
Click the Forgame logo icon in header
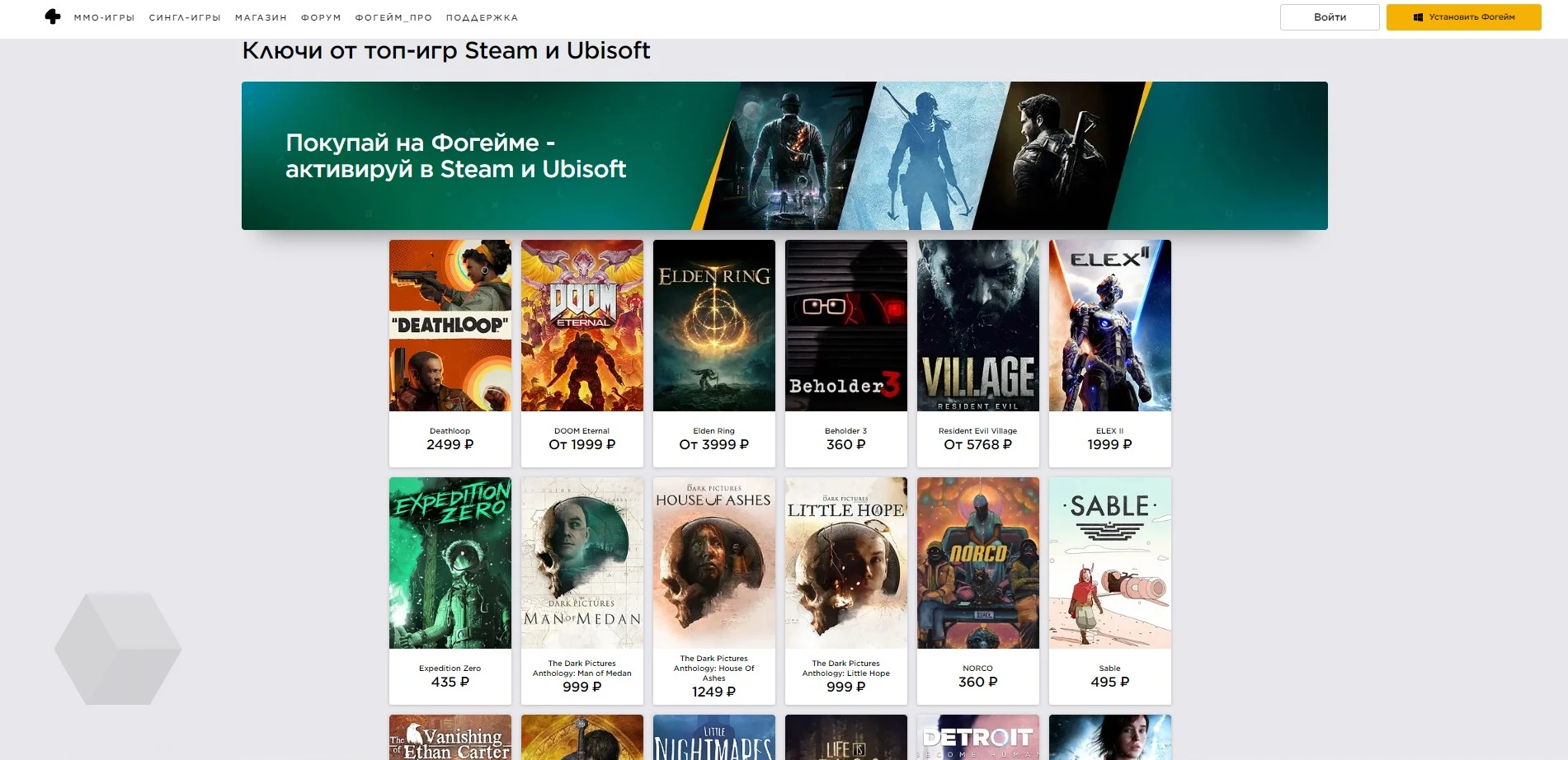click(x=53, y=16)
